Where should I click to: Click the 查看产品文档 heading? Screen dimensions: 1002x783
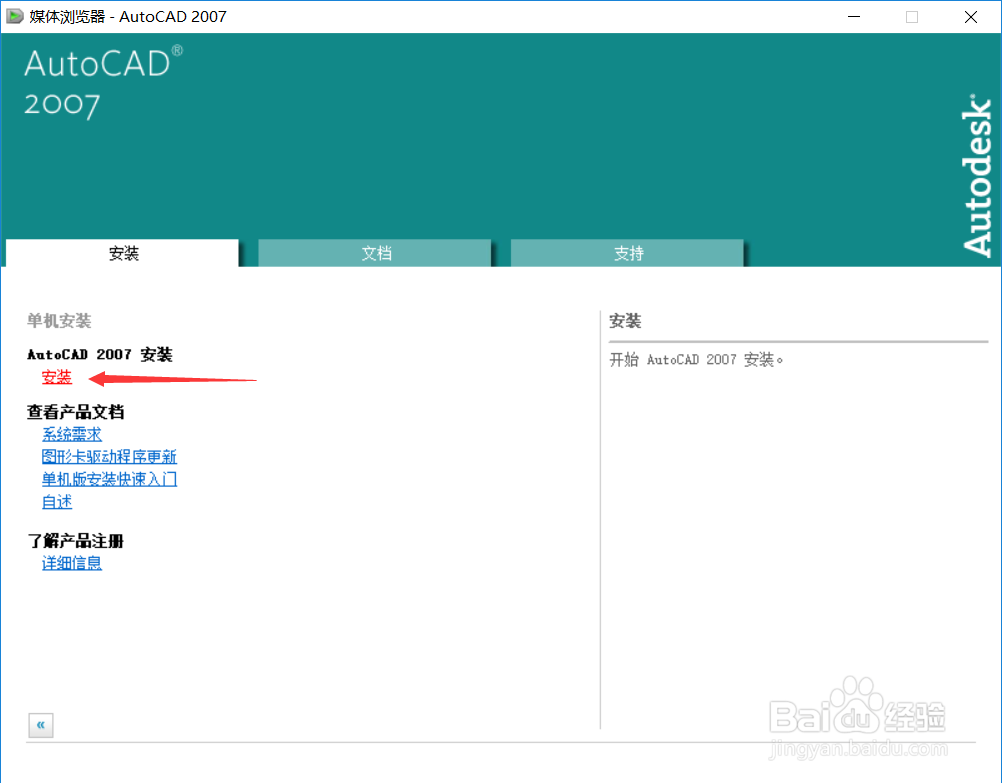pyautogui.click(x=75, y=412)
